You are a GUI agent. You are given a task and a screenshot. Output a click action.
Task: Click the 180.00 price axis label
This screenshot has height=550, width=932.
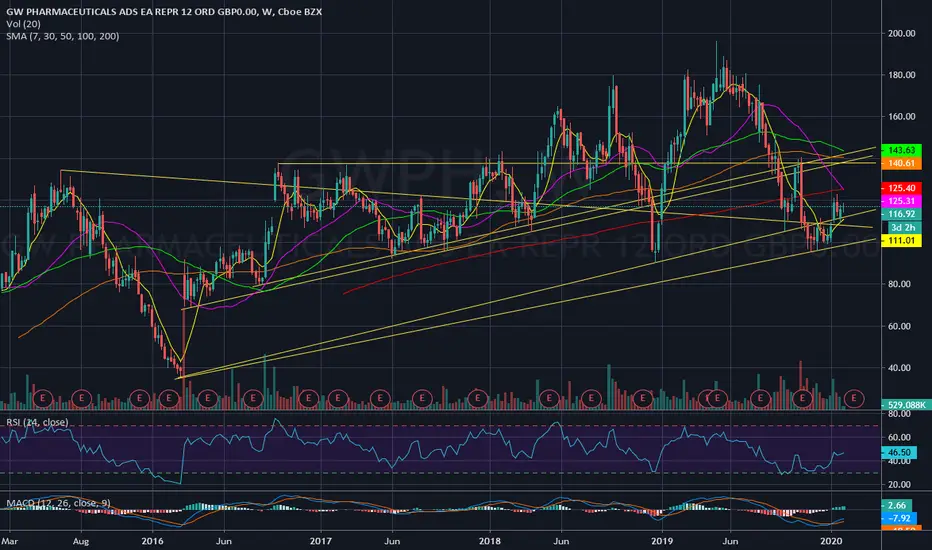901,75
